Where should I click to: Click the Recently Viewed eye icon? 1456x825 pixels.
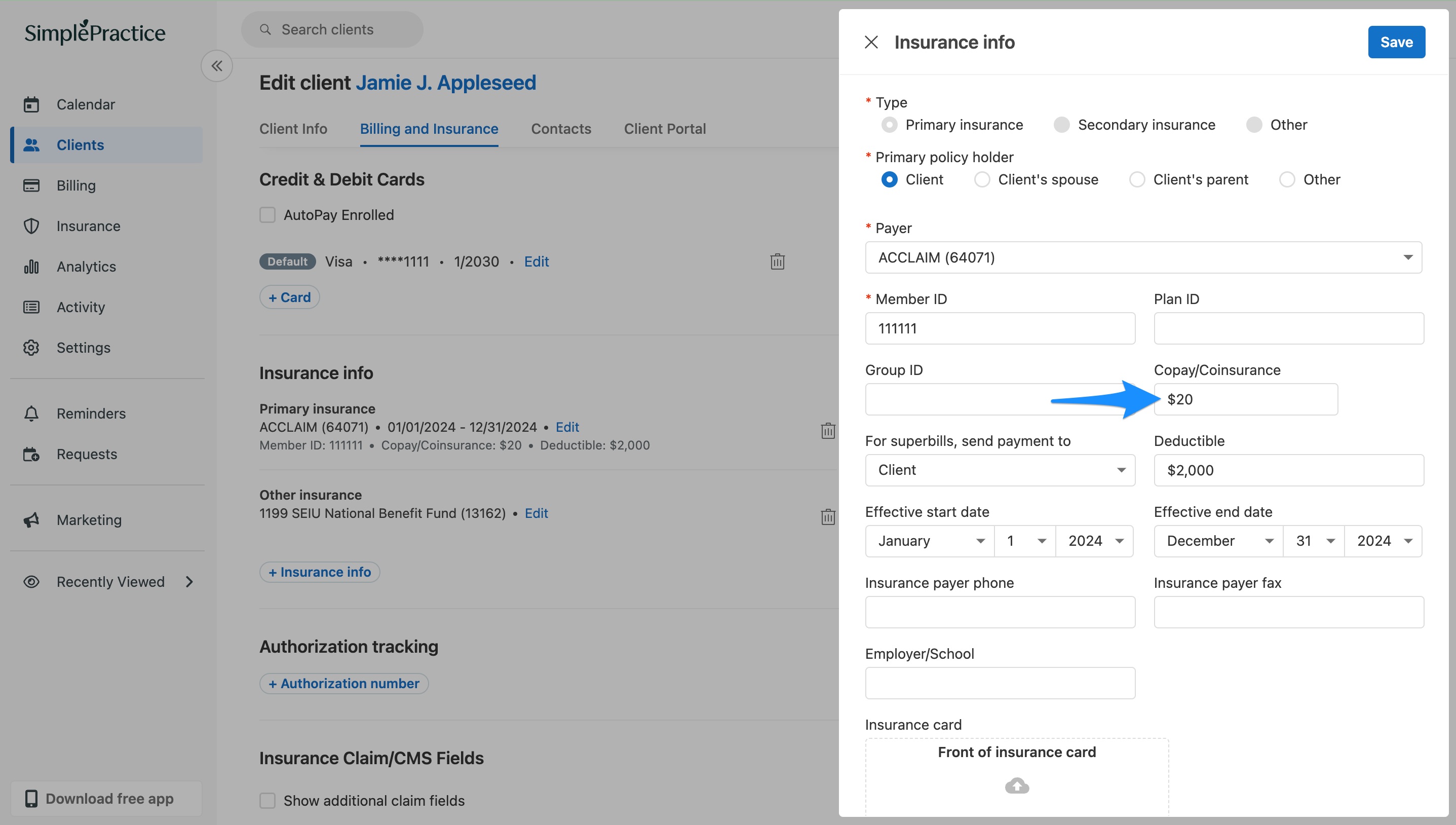(x=31, y=582)
